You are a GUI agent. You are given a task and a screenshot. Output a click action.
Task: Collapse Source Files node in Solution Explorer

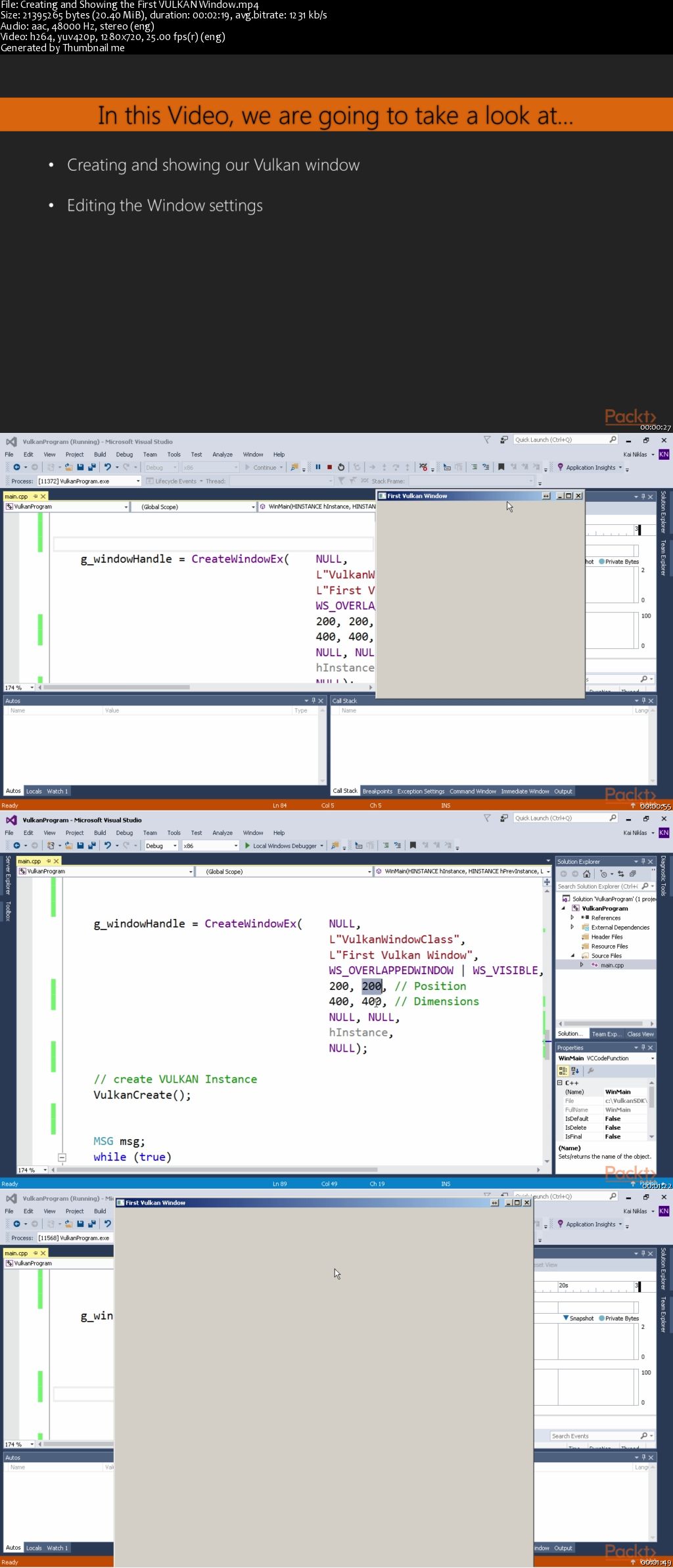click(572, 956)
